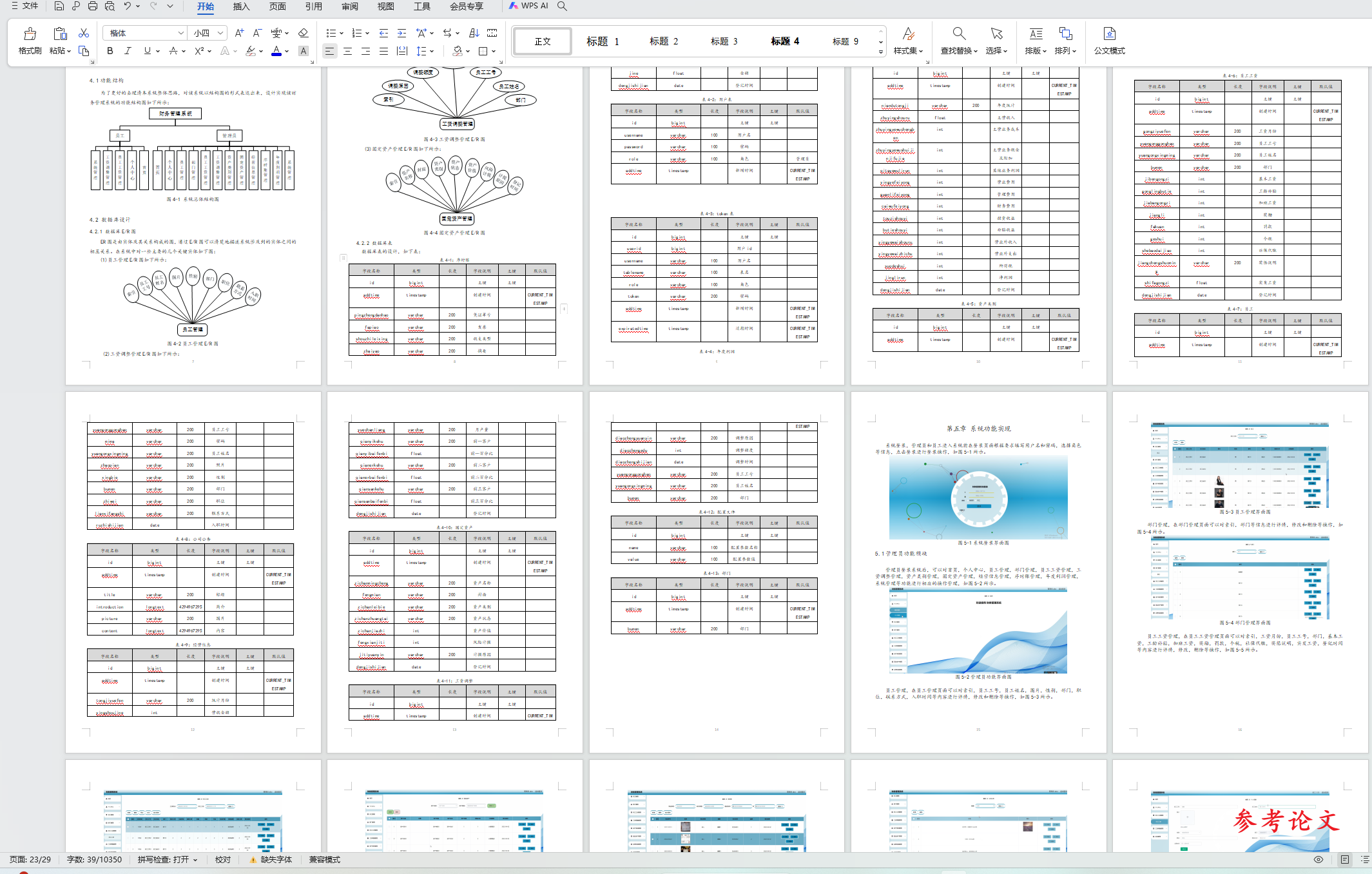This screenshot has height=874, width=1372.
Task: Open the 审阅 tab
Action: (x=350, y=6)
